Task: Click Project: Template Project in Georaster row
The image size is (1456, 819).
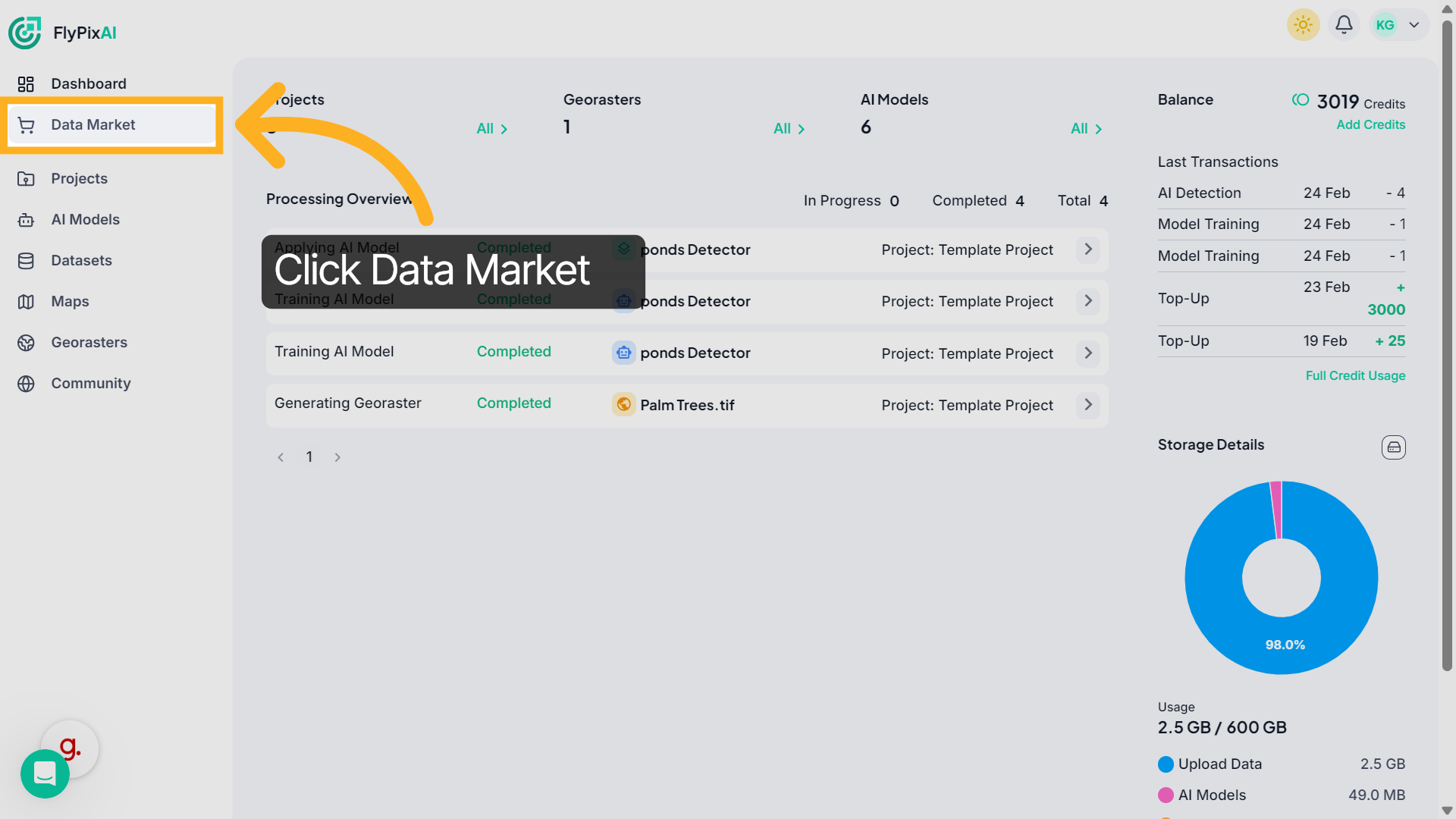Action: coord(967,406)
